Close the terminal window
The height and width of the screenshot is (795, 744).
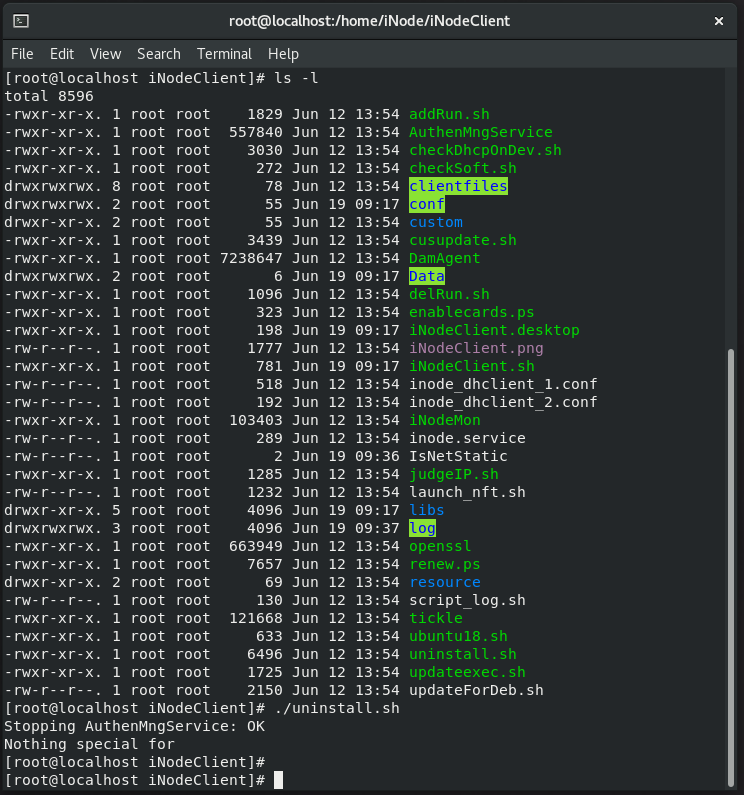pyautogui.click(x=719, y=21)
